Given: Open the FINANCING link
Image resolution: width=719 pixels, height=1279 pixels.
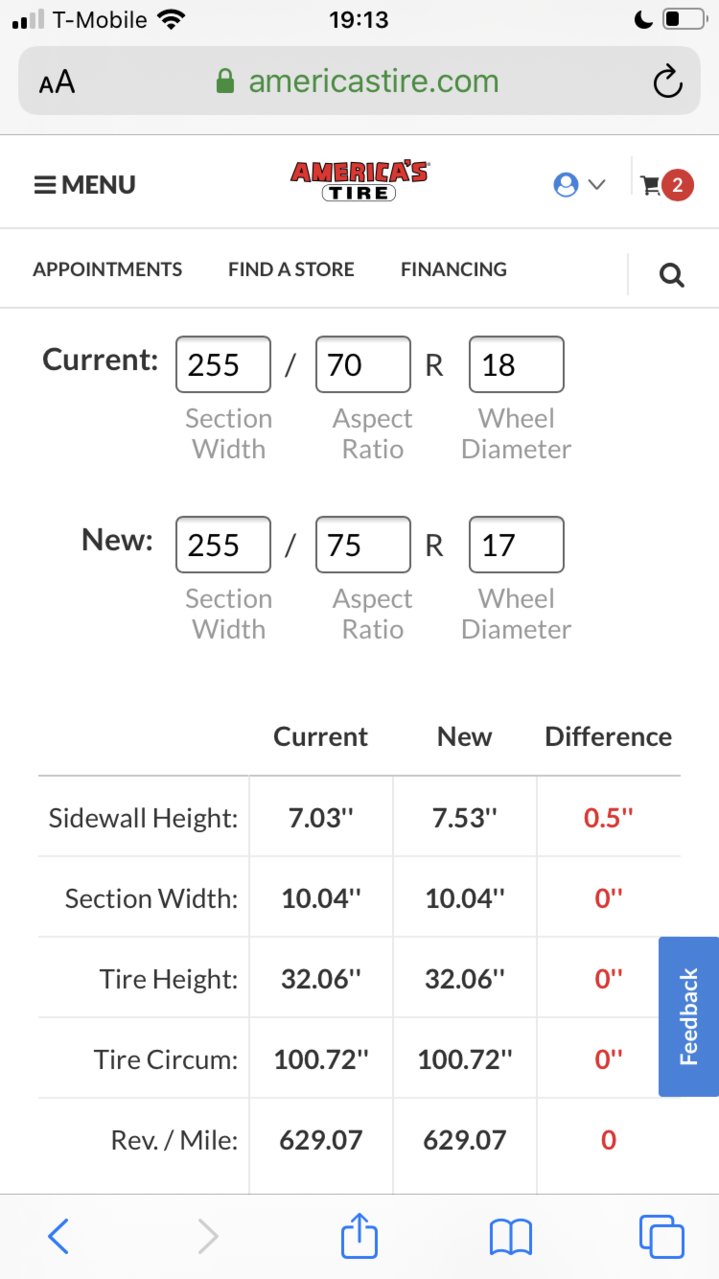Looking at the screenshot, I should 454,269.
